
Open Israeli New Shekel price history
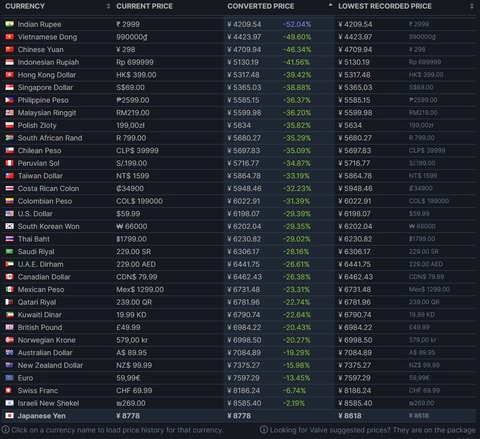point(48,403)
